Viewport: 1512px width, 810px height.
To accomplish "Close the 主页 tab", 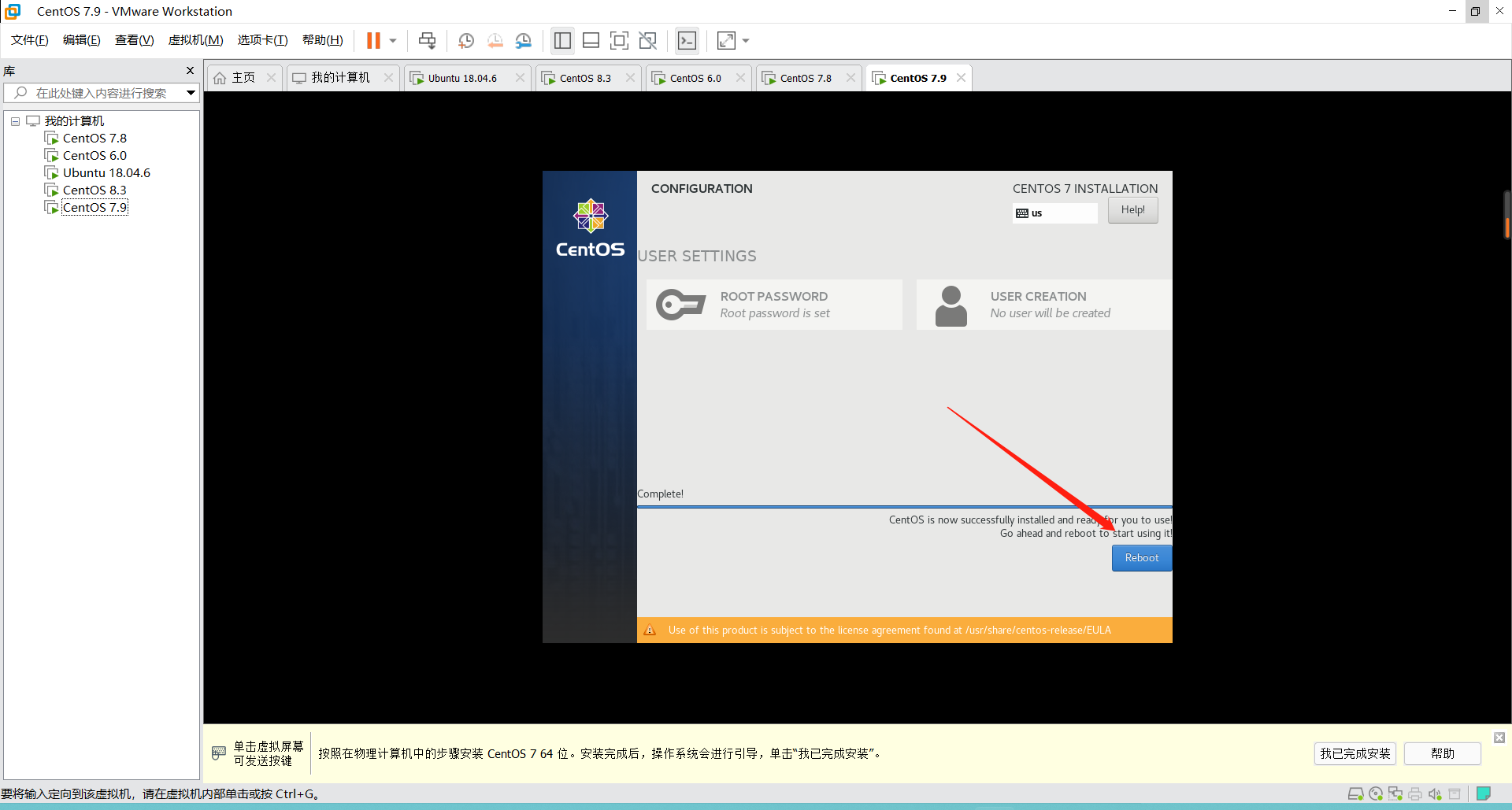I will (x=272, y=78).
